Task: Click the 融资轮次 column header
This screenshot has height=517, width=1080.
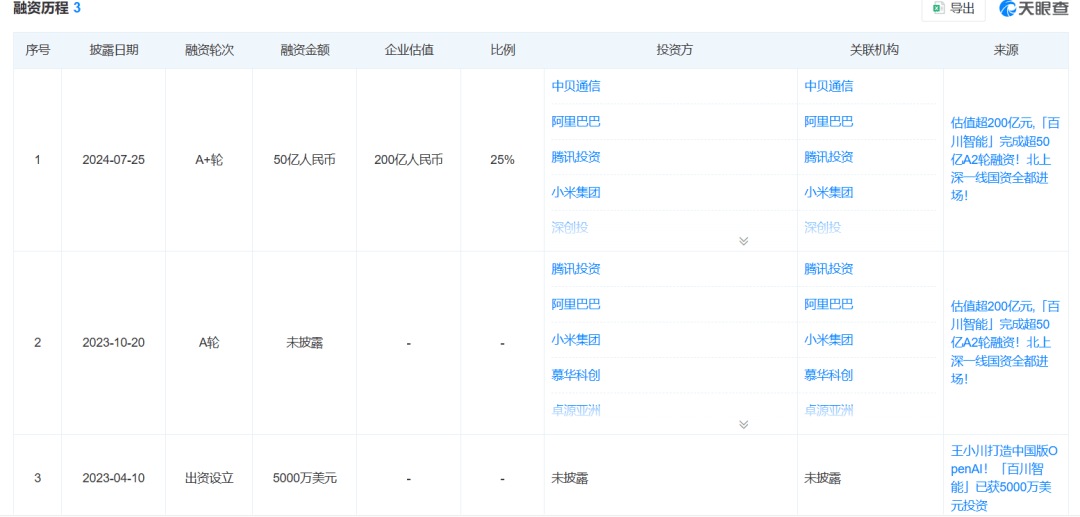Action: point(209,50)
